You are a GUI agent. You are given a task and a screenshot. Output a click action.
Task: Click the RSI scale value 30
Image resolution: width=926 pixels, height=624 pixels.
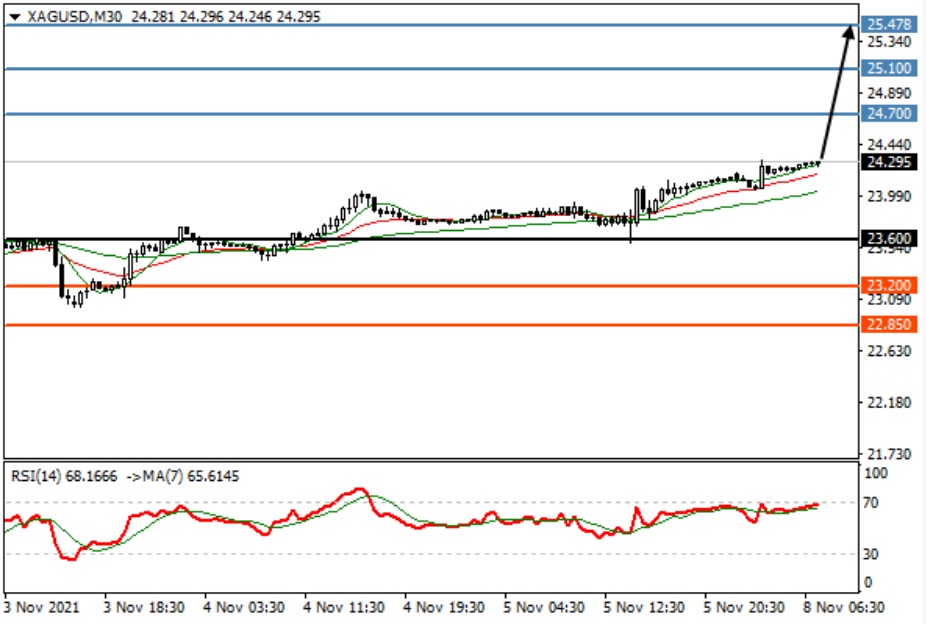870,554
